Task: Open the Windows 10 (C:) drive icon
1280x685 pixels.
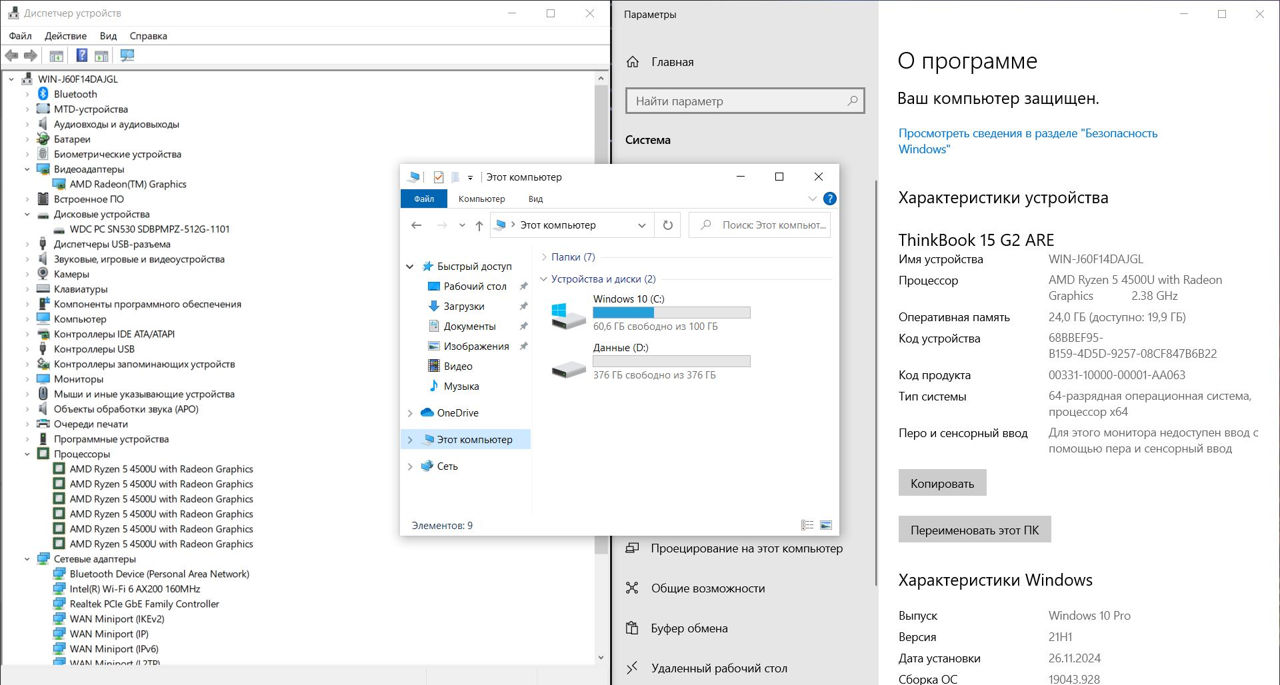Action: [x=569, y=315]
